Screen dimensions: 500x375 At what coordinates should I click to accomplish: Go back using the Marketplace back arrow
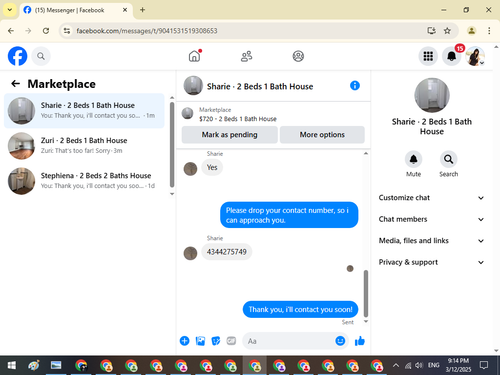pos(16,84)
